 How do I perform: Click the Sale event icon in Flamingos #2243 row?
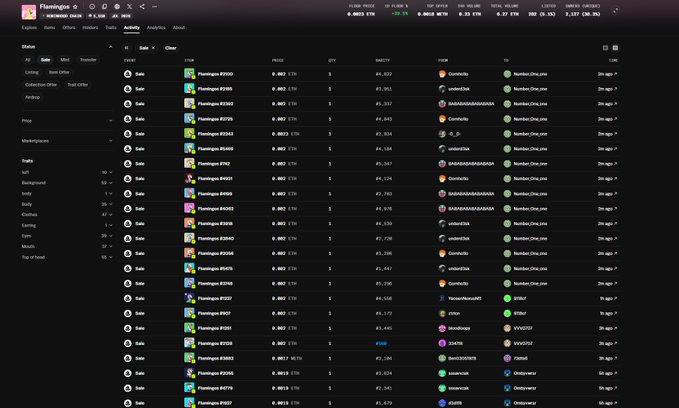(x=128, y=134)
